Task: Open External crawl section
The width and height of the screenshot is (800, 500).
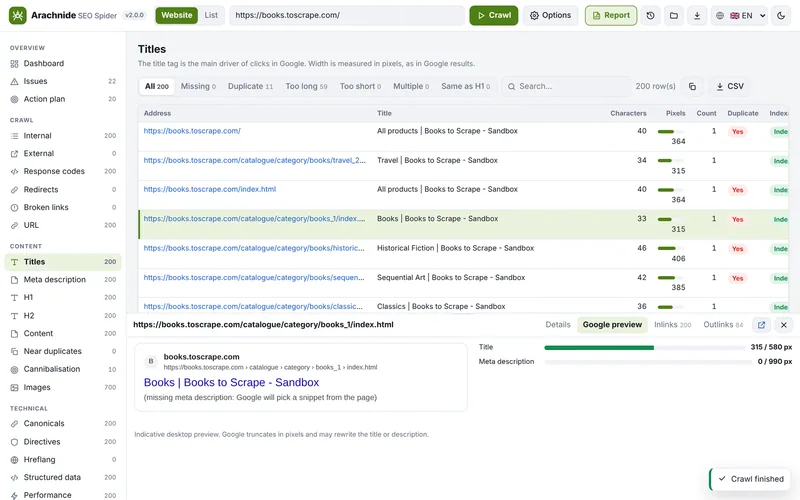Action: tap(63, 154)
